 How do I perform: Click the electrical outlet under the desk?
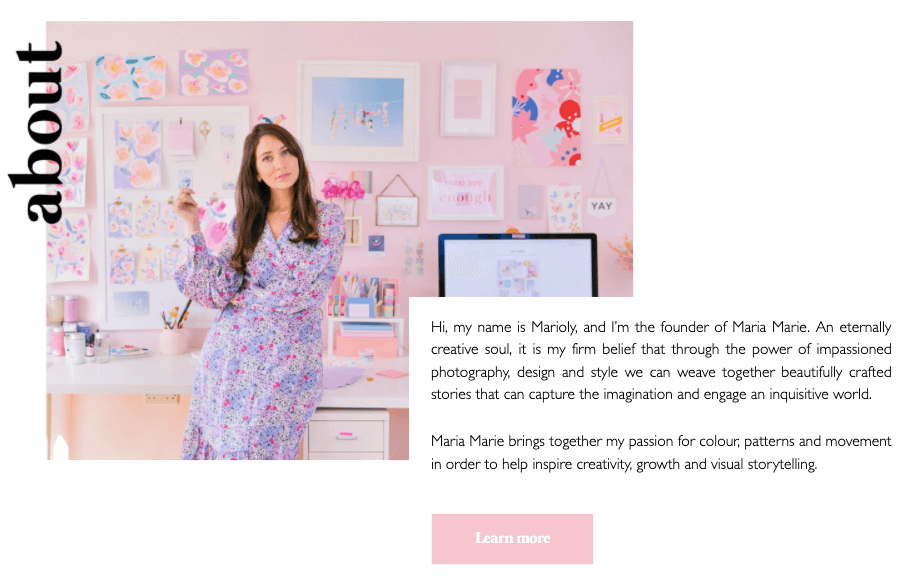(162, 398)
